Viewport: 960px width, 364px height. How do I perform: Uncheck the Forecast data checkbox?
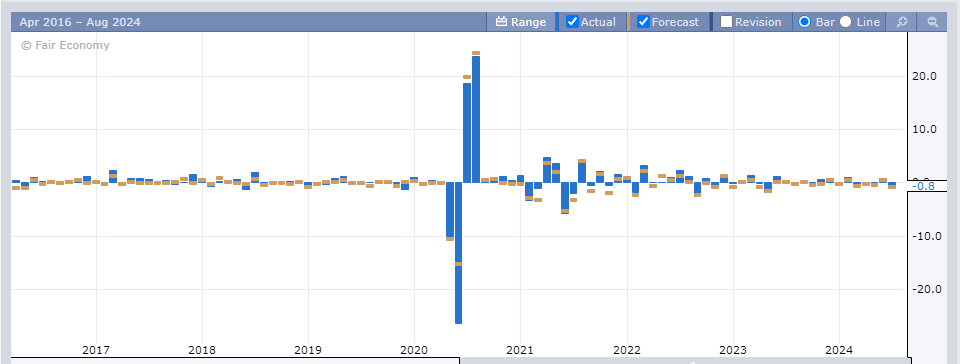[x=643, y=22]
